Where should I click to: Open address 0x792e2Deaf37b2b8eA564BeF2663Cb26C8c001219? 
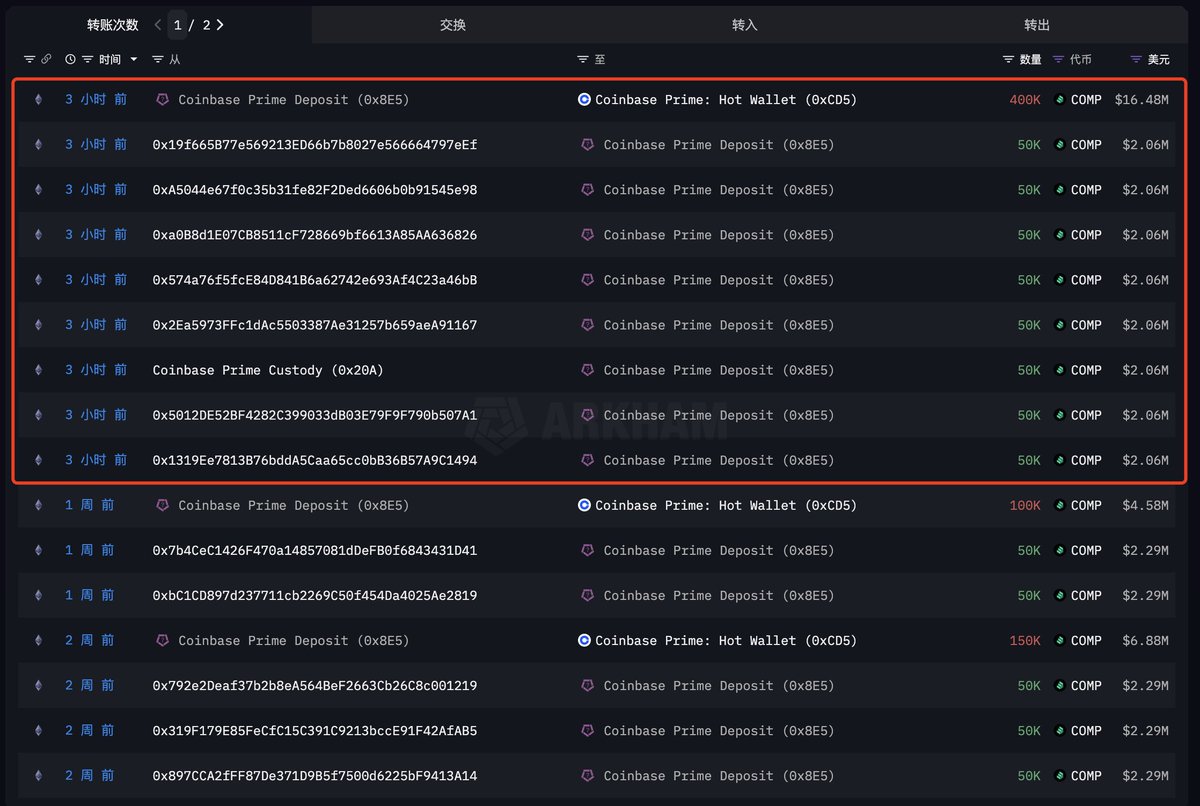click(x=315, y=686)
